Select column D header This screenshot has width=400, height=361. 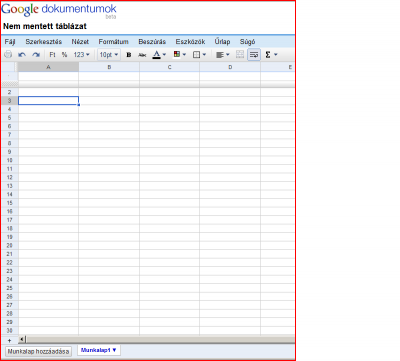tap(230, 67)
